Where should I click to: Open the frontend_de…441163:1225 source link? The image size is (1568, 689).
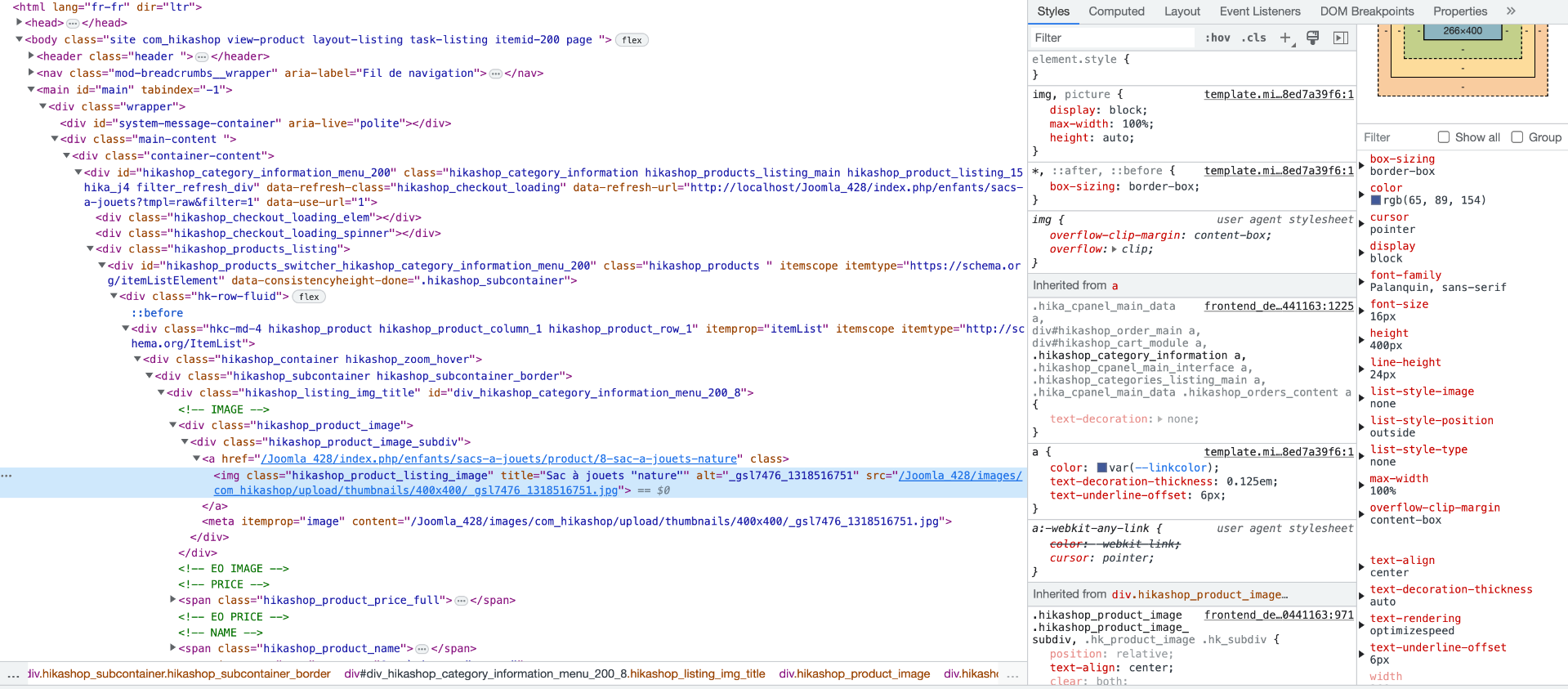1278,306
